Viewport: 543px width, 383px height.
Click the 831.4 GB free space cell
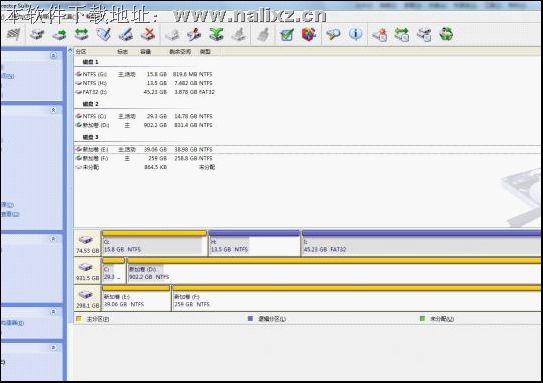(x=186, y=125)
